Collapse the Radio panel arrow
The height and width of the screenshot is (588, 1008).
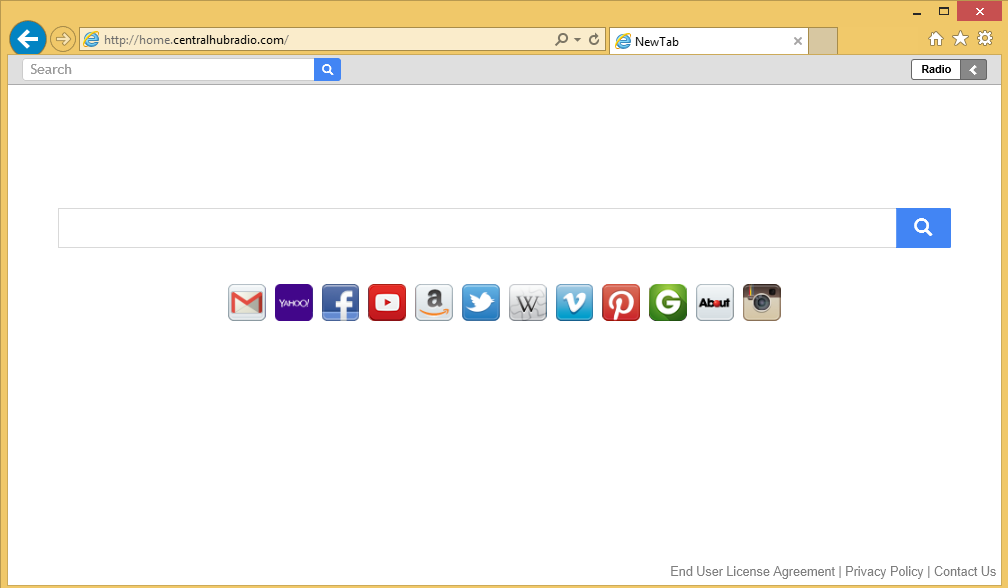(973, 69)
